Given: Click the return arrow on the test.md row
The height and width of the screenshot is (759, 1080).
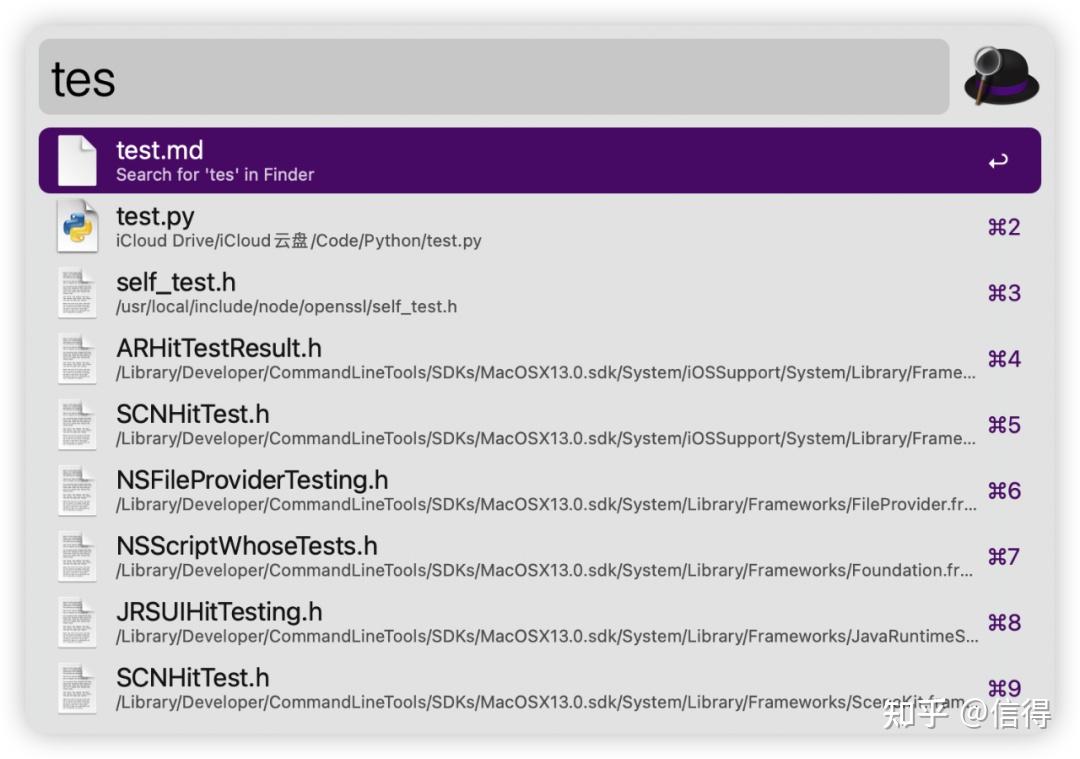Looking at the screenshot, I should pyautogui.click(x=998, y=161).
